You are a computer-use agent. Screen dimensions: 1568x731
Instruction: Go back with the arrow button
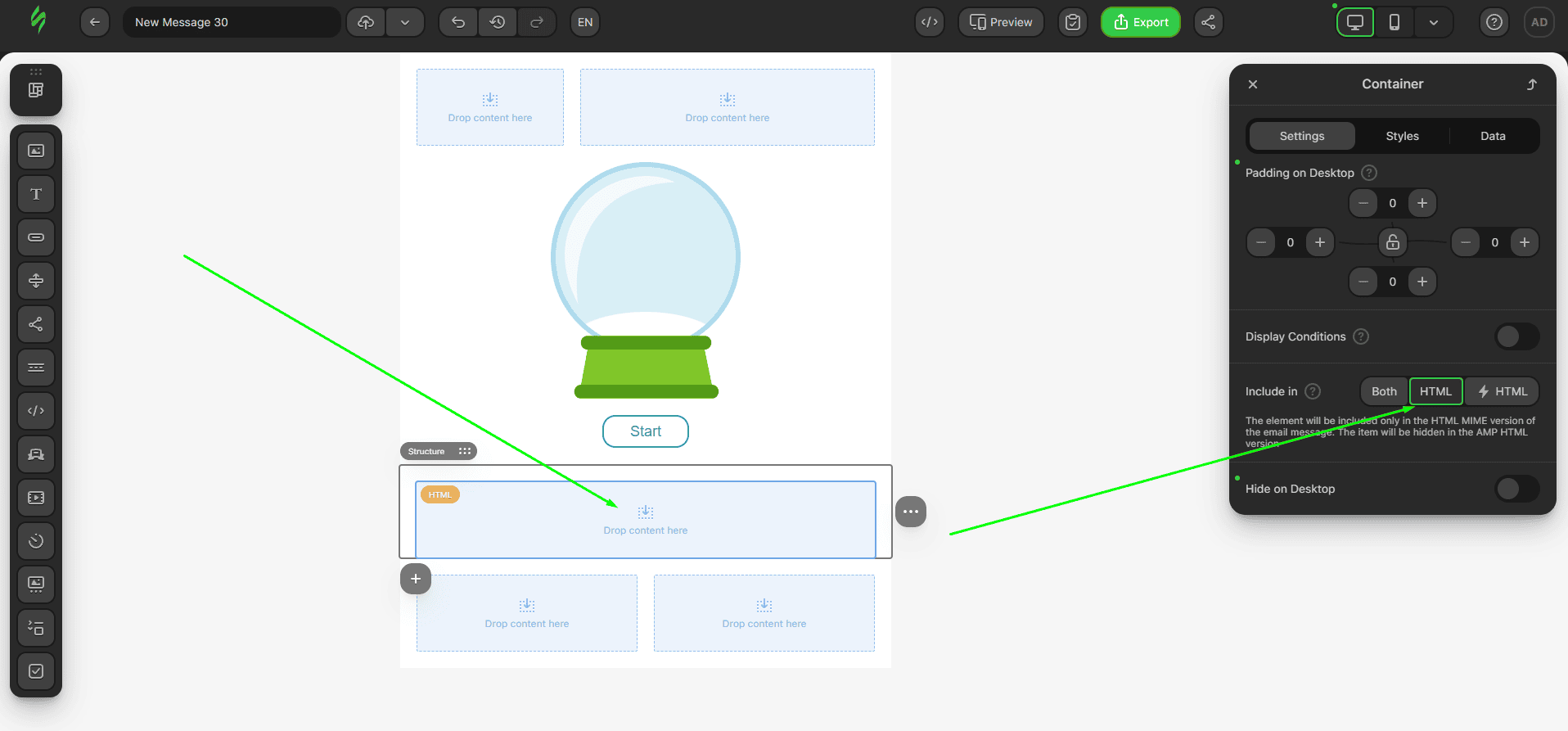point(95,22)
